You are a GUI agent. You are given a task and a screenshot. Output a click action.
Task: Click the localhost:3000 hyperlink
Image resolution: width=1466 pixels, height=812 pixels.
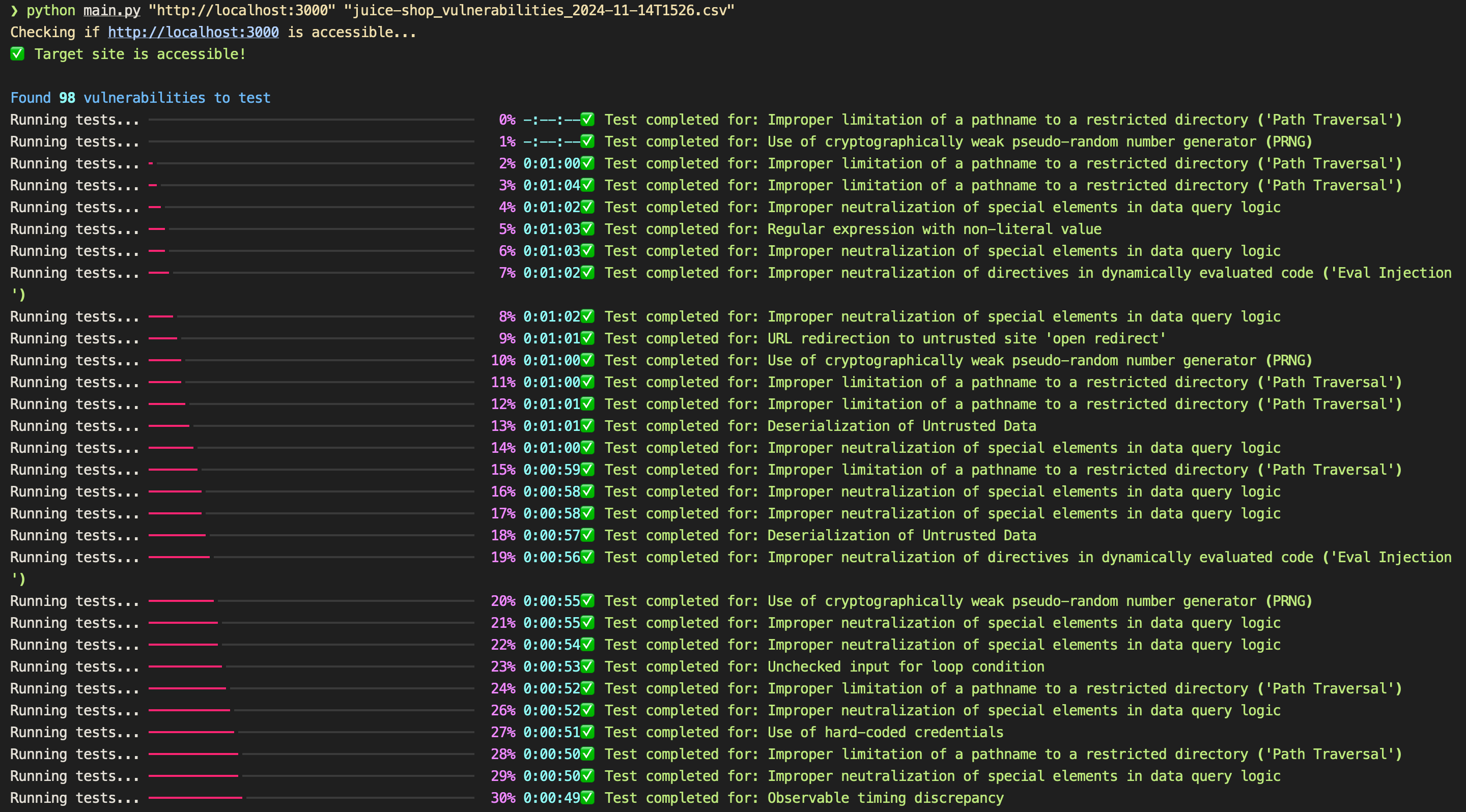pyautogui.click(x=193, y=33)
